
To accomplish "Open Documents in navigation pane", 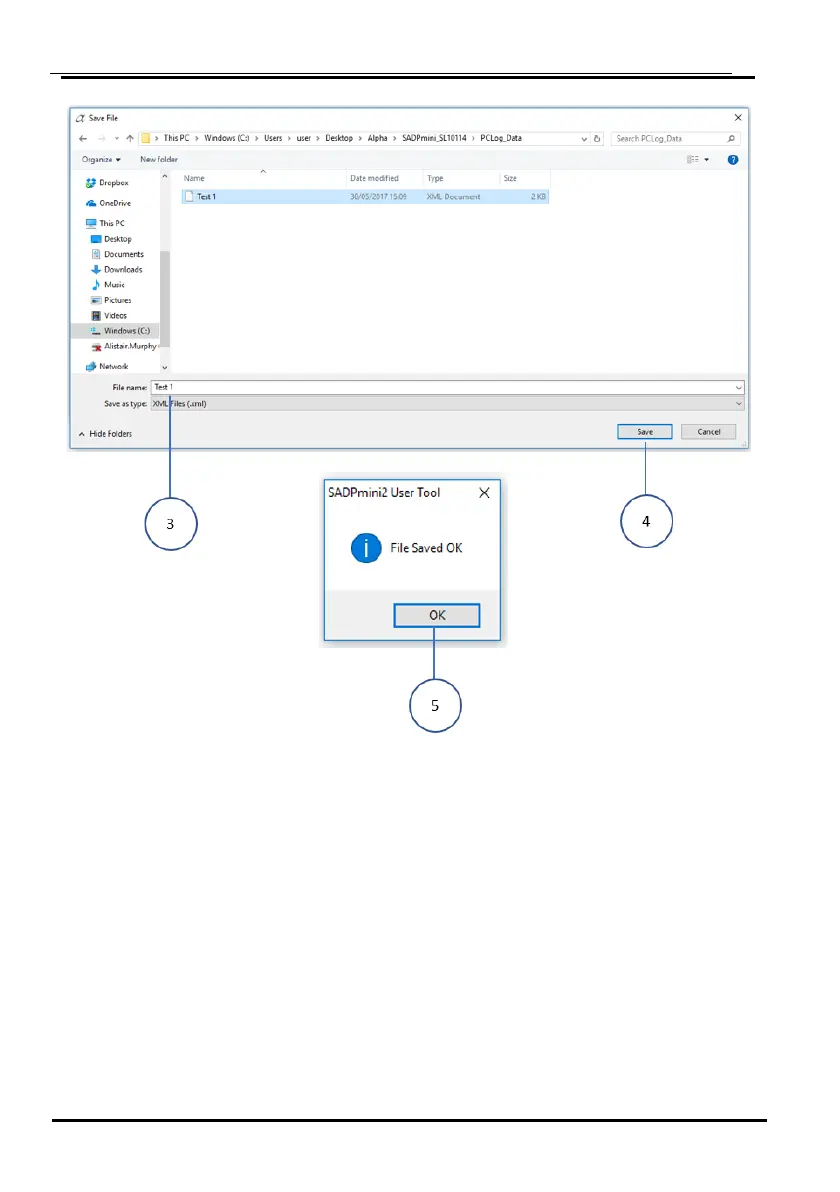I will click(117, 254).
